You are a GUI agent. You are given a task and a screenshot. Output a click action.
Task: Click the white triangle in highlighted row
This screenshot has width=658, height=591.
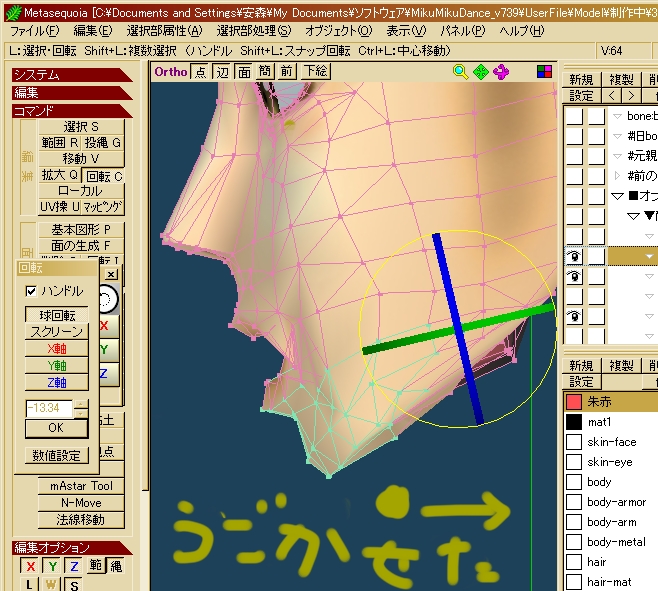[x=650, y=256]
